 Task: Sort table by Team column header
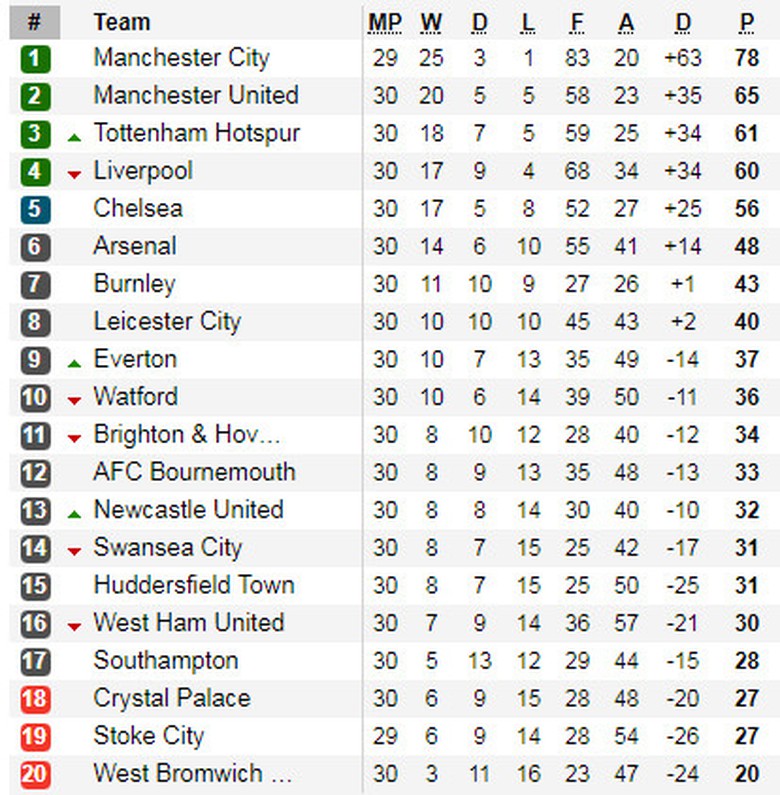[121, 22]
